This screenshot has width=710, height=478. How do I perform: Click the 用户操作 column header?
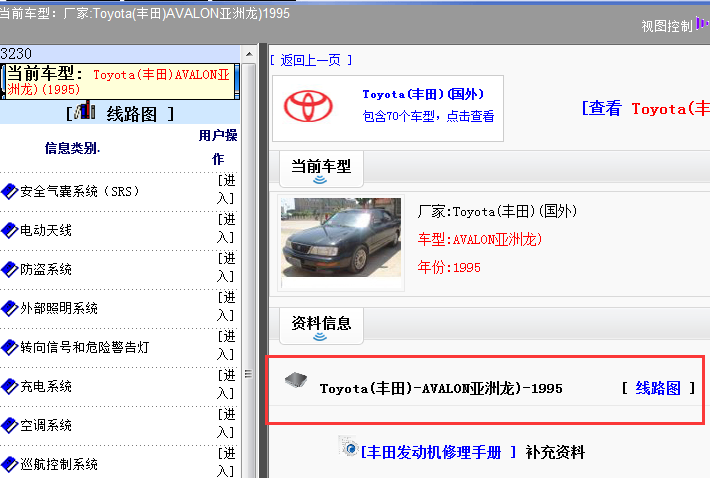[218, 147]
